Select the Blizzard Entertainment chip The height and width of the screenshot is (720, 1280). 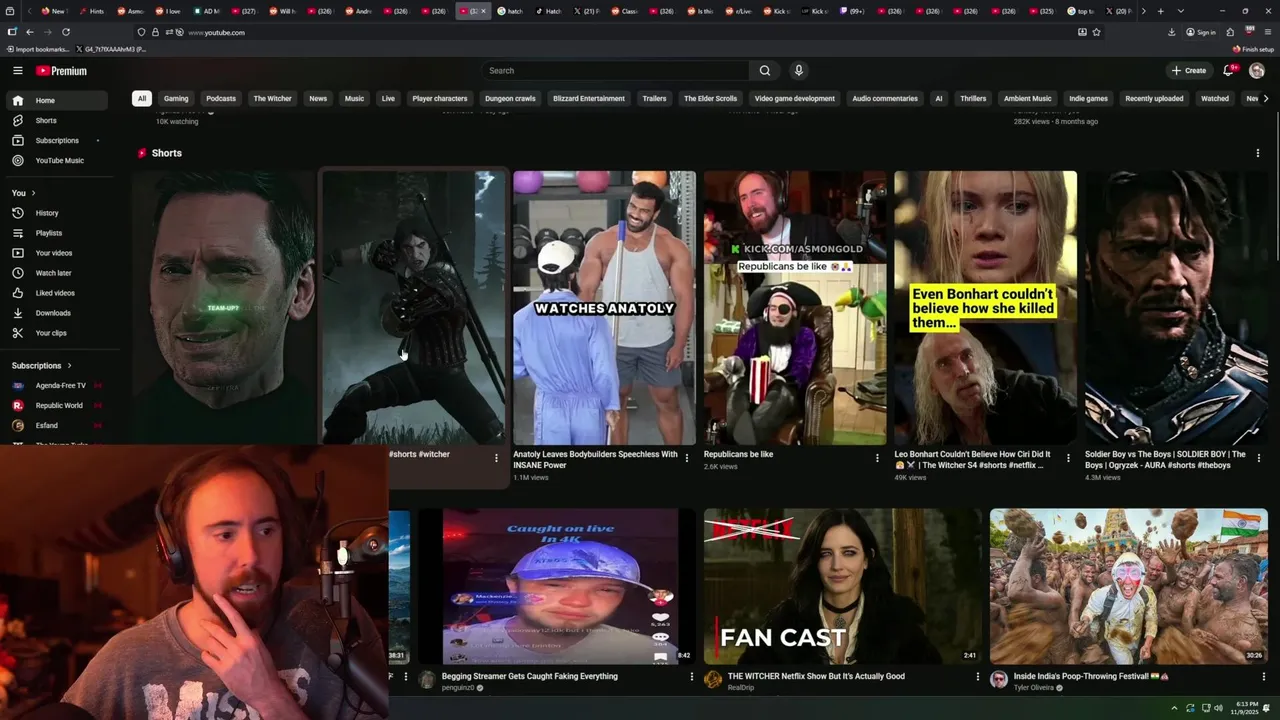589,98
